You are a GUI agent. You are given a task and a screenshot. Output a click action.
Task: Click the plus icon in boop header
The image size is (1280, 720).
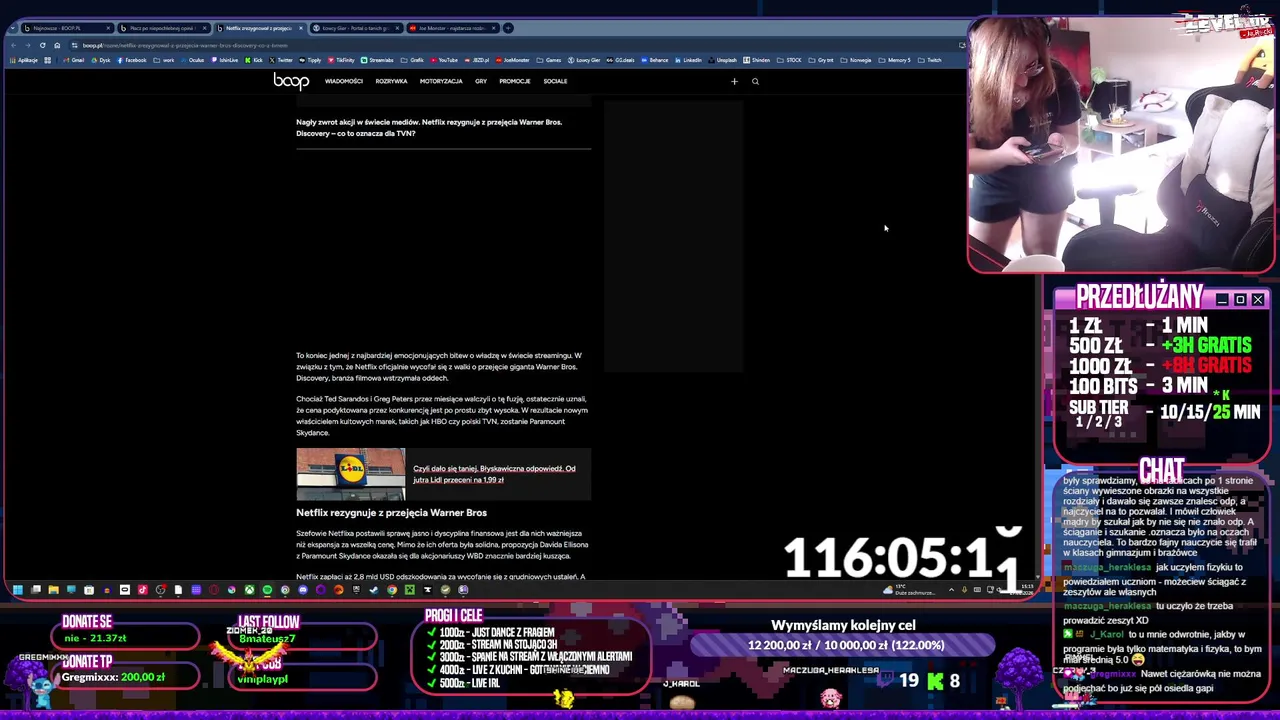(x=734, y=81)
